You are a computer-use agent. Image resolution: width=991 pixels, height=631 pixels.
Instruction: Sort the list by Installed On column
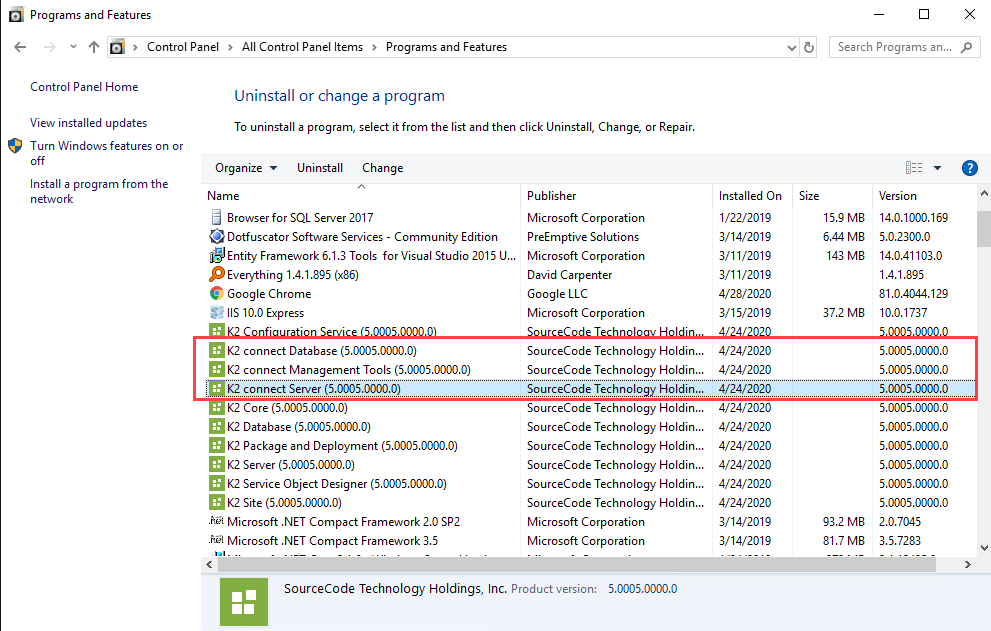(752, 196)
